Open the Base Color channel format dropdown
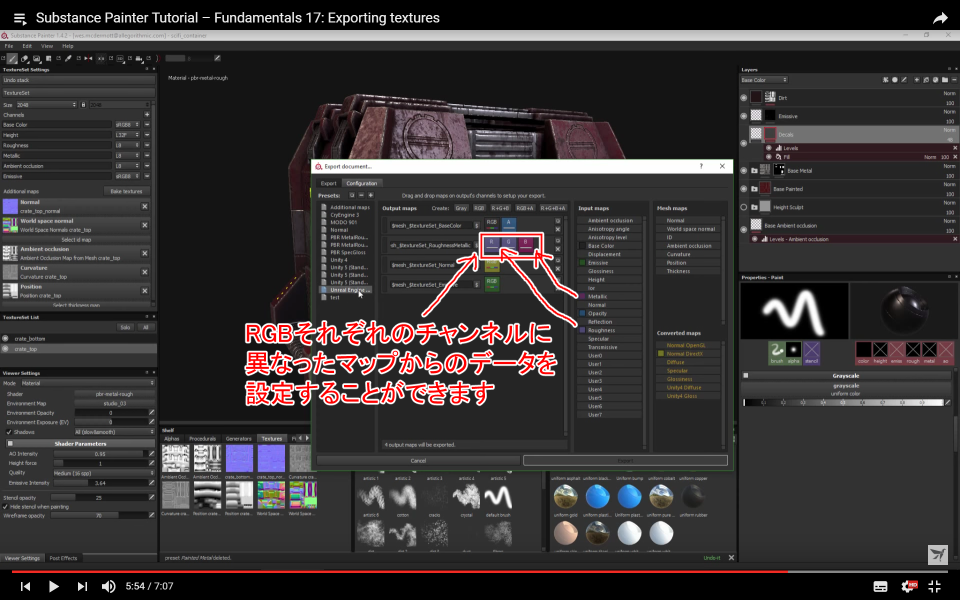960x600 pixels. tap(127, 125)
